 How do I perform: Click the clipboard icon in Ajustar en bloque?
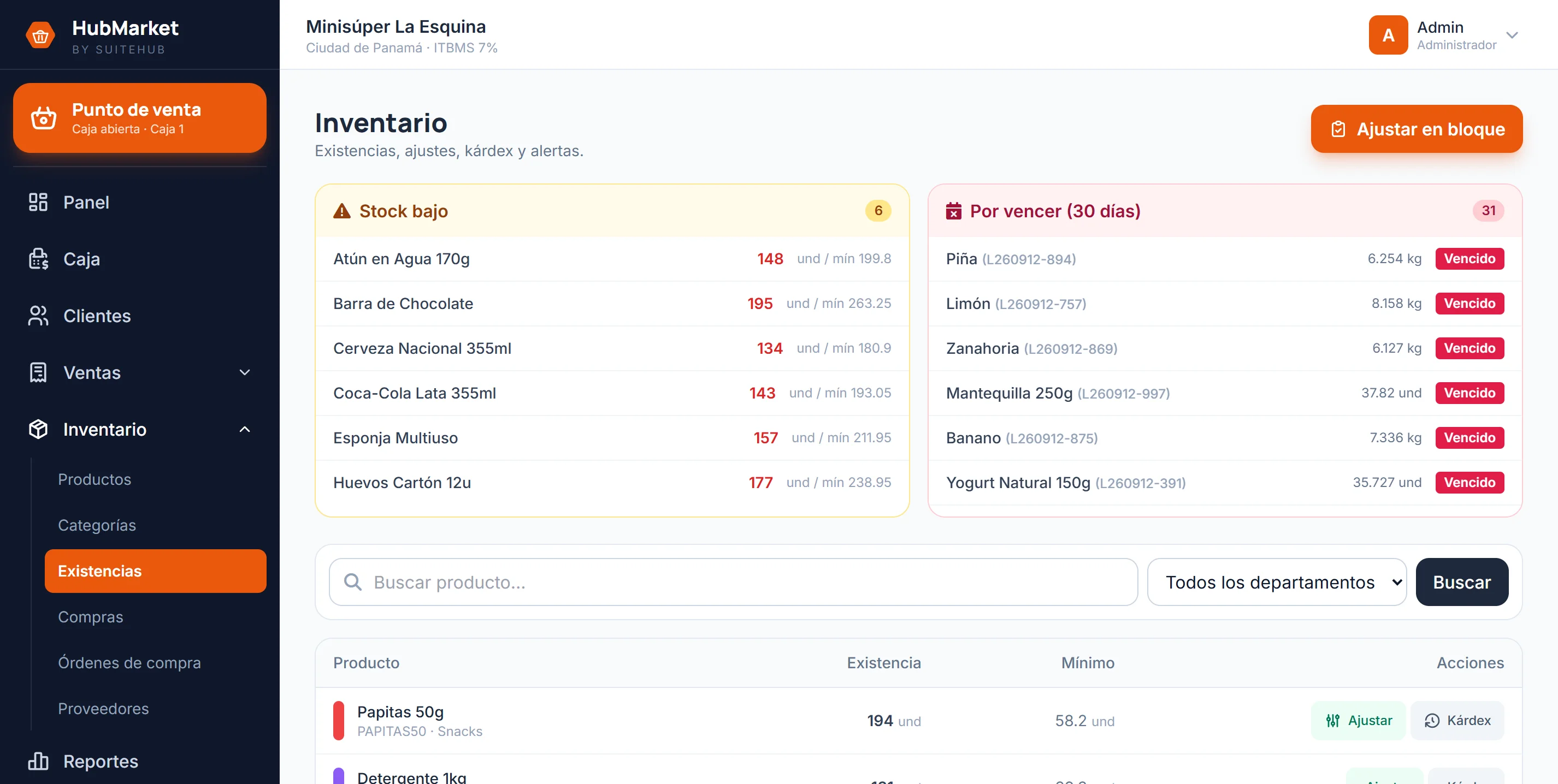coord(1338,129)
